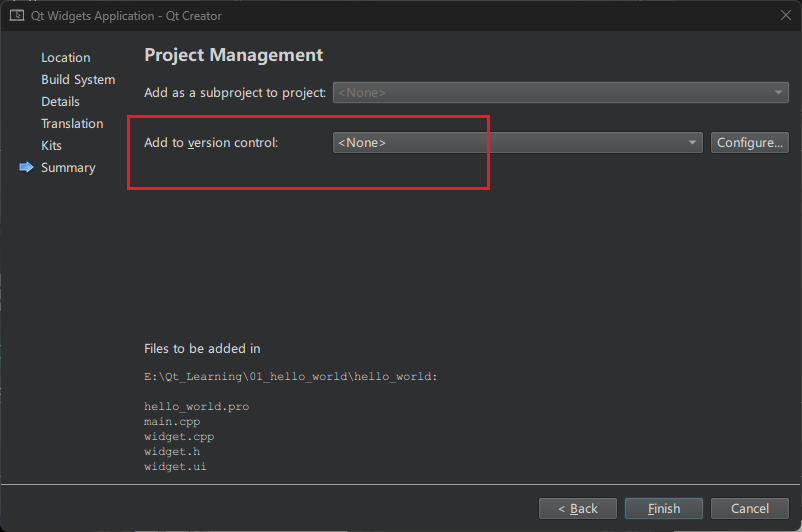
Task: Close the Qt Widgets Application dialog
Action: pyautogui.click(x=785, y=16)
